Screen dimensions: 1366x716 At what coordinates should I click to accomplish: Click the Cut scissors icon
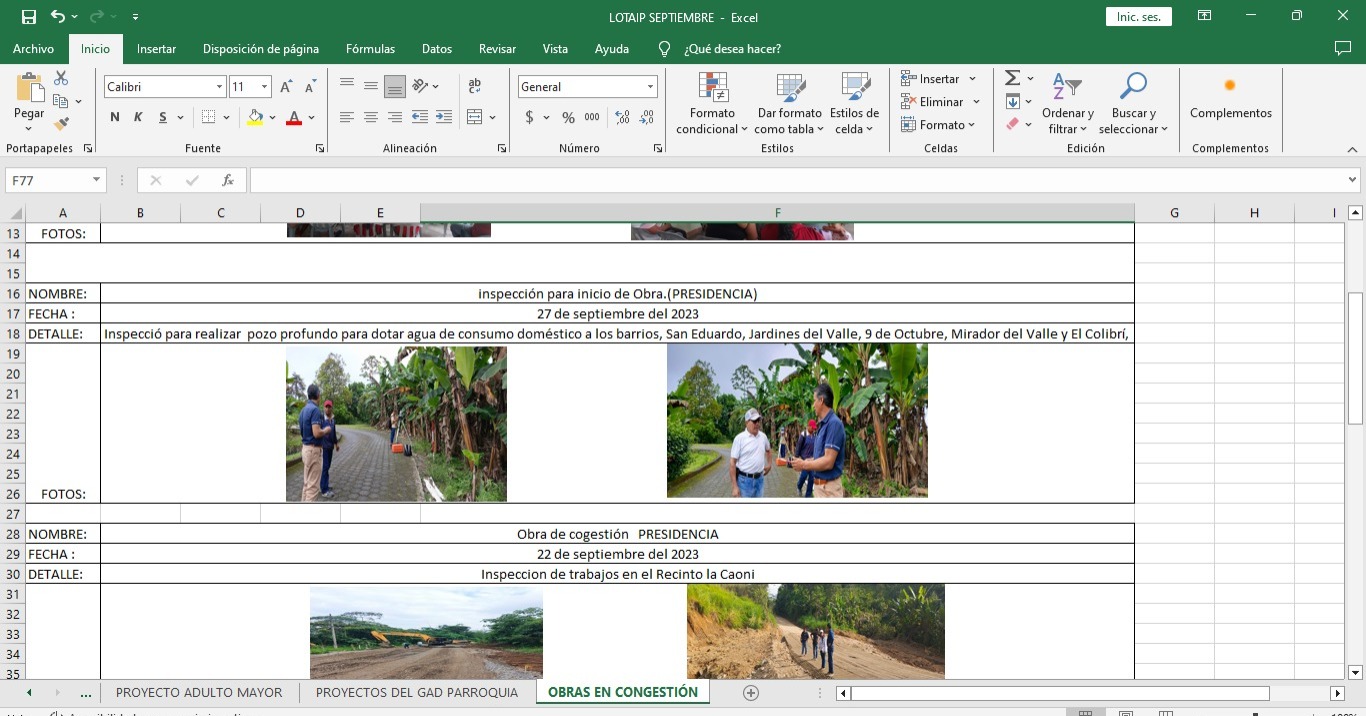coord(61,78)
